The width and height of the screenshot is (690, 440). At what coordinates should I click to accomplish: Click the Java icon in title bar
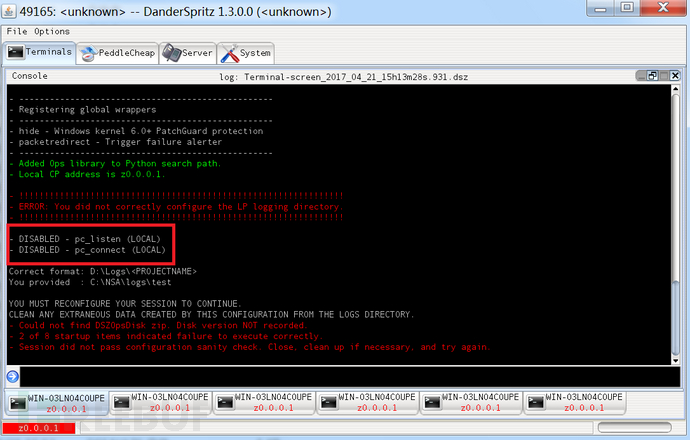point(9,11)
